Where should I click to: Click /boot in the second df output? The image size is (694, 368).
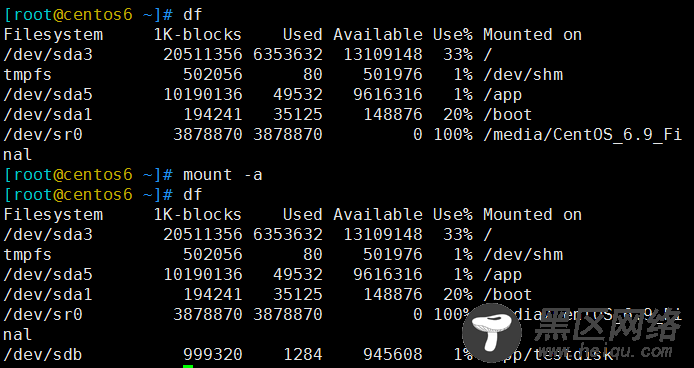[x=507, y=294]
